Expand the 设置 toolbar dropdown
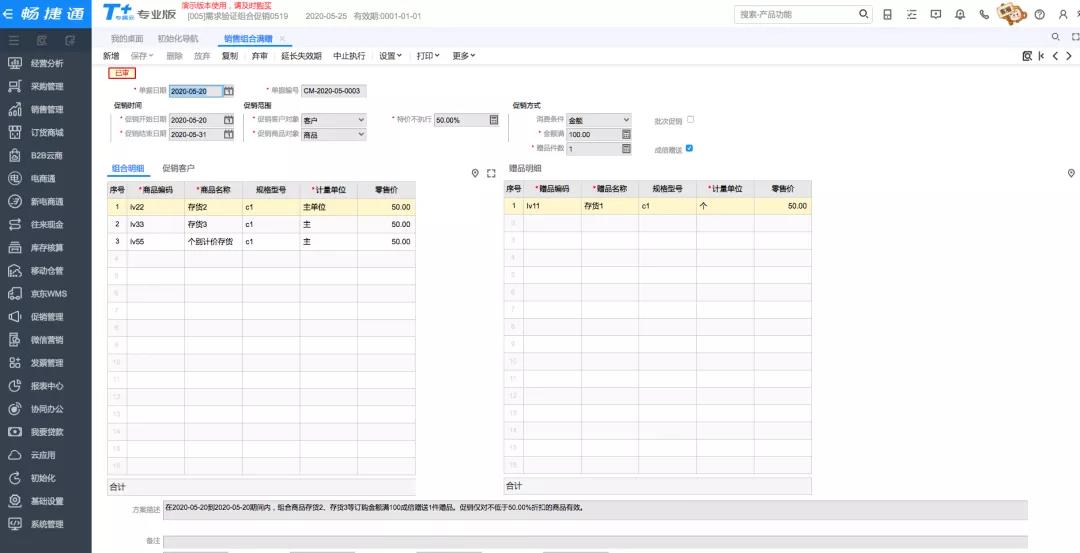 click(390, 56)
